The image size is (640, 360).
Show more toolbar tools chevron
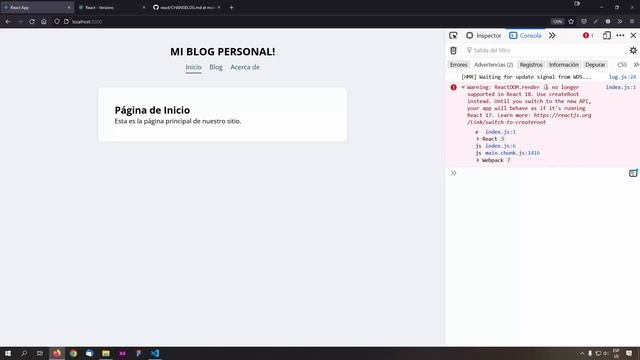click(620, 21)
